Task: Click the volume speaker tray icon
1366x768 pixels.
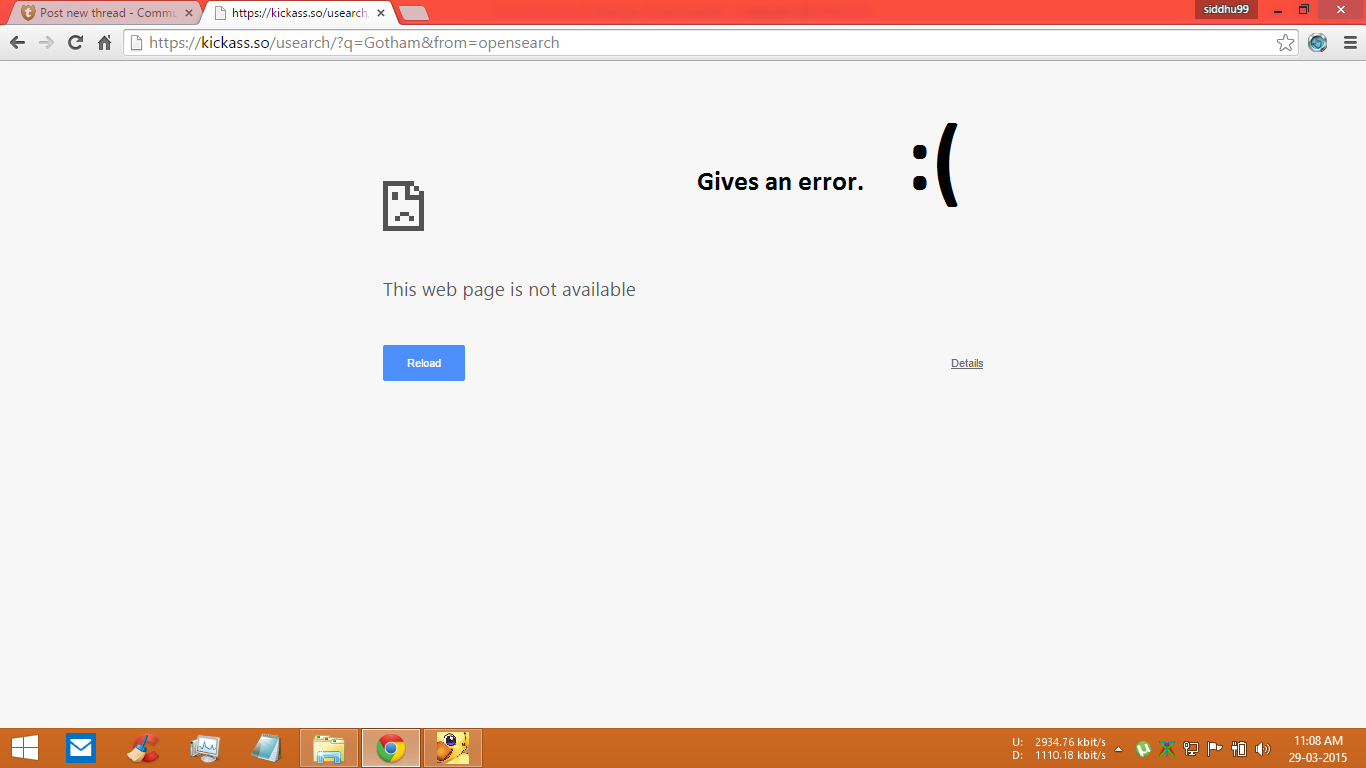Action: (x=1263, y=749)
